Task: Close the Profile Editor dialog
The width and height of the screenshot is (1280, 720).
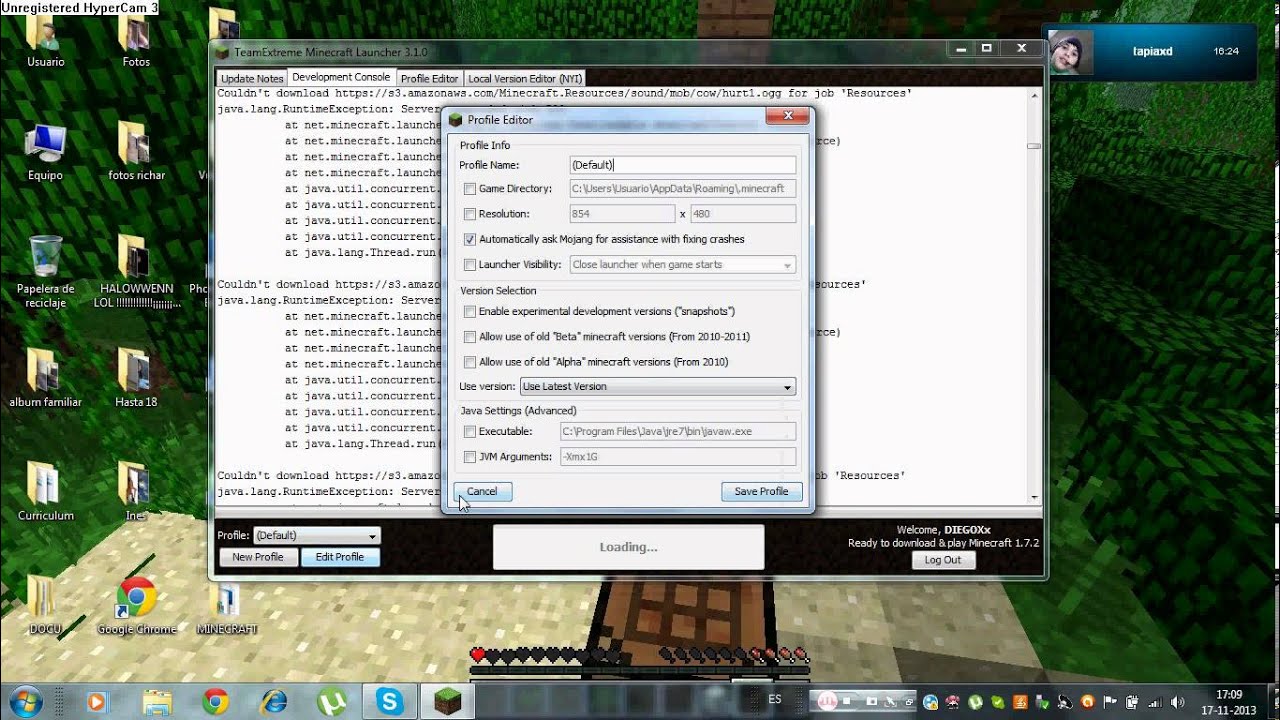Action: (788, 117)
